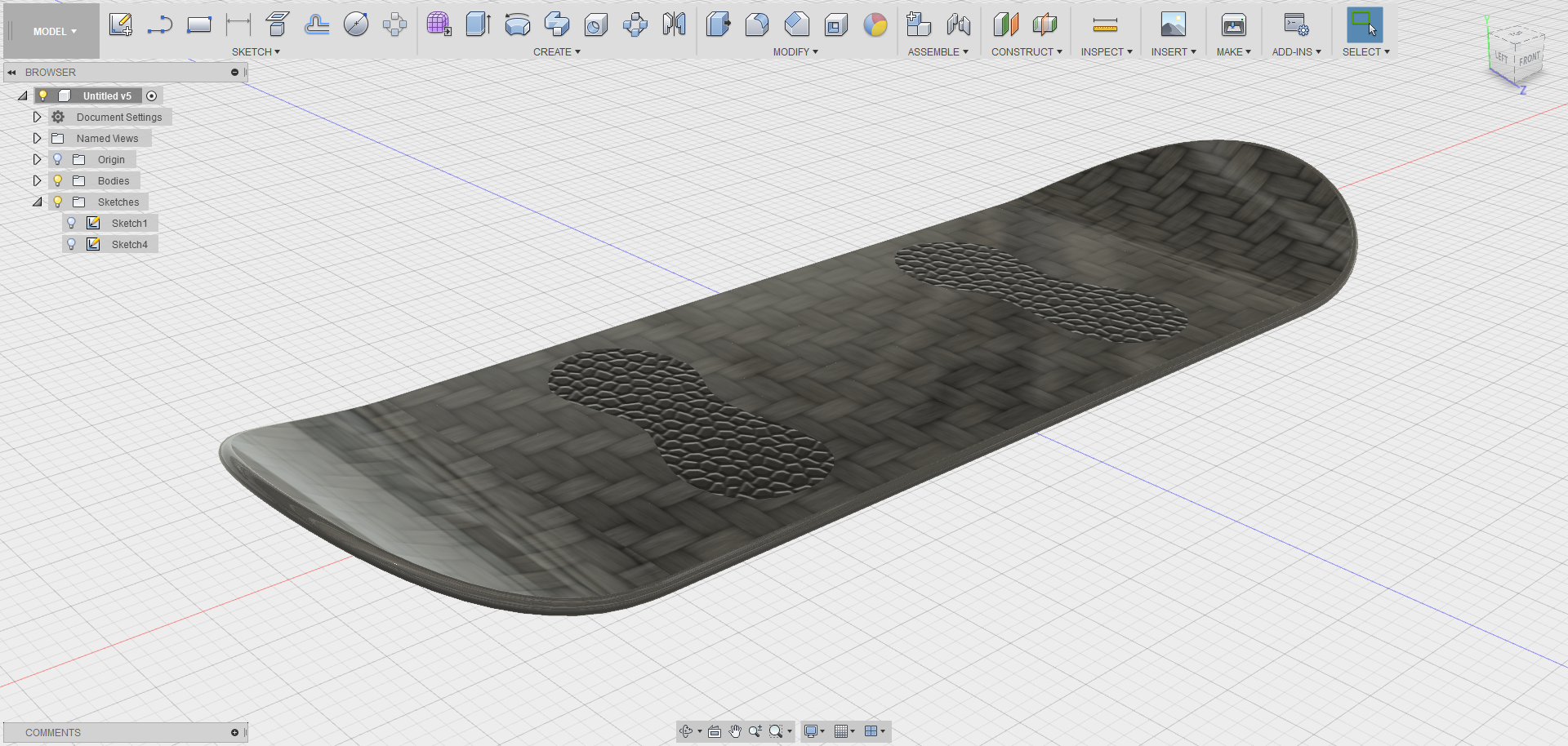Image resolution: width=1568 pixels, height=746 pixels.
Task: Toggle the Origin folder visibility
Action: pyautogui.click(x=58, y=158)
